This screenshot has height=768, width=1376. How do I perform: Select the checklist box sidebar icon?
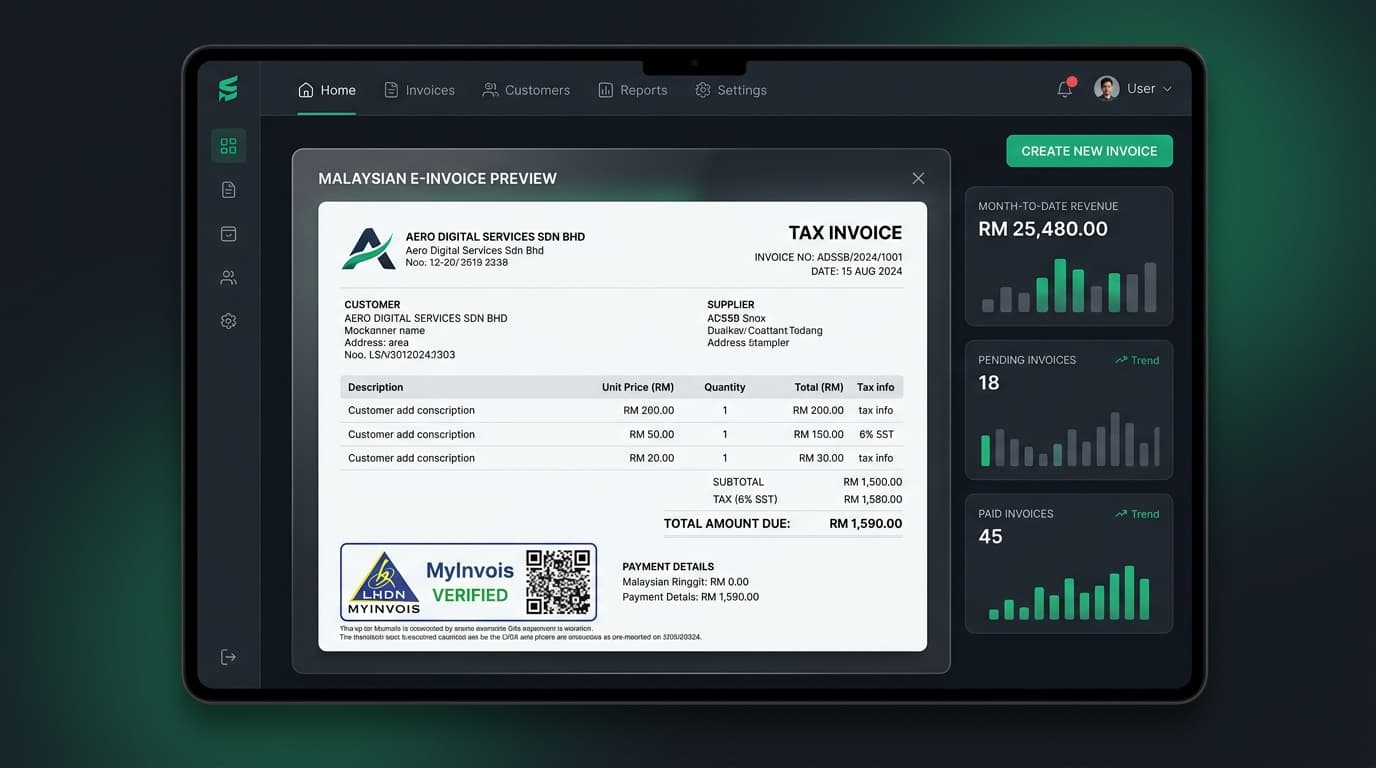point(228,234)
